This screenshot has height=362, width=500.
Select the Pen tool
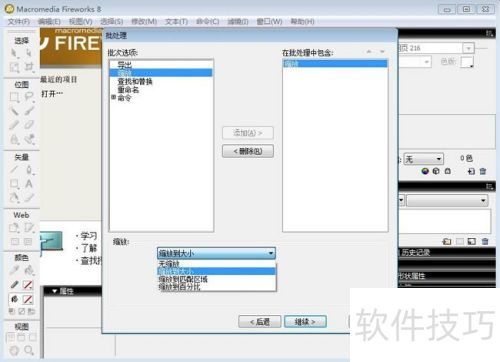coord(29,170)
